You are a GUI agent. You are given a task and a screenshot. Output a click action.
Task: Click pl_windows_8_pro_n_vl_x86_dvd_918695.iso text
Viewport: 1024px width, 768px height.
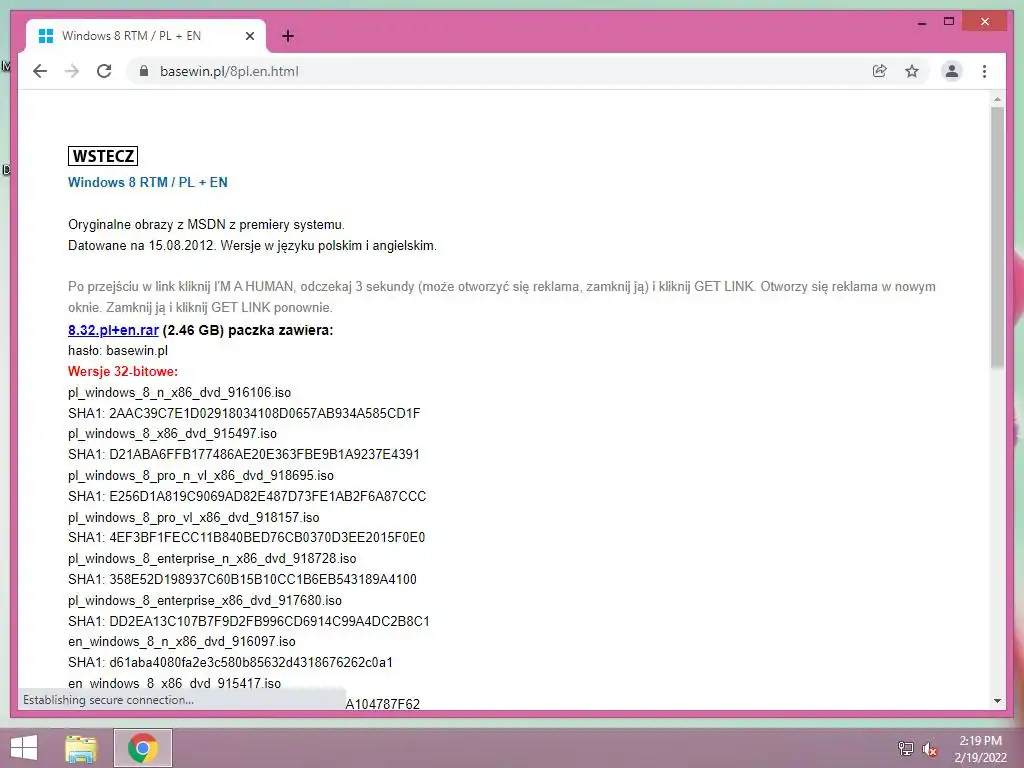tap(201, 475)
